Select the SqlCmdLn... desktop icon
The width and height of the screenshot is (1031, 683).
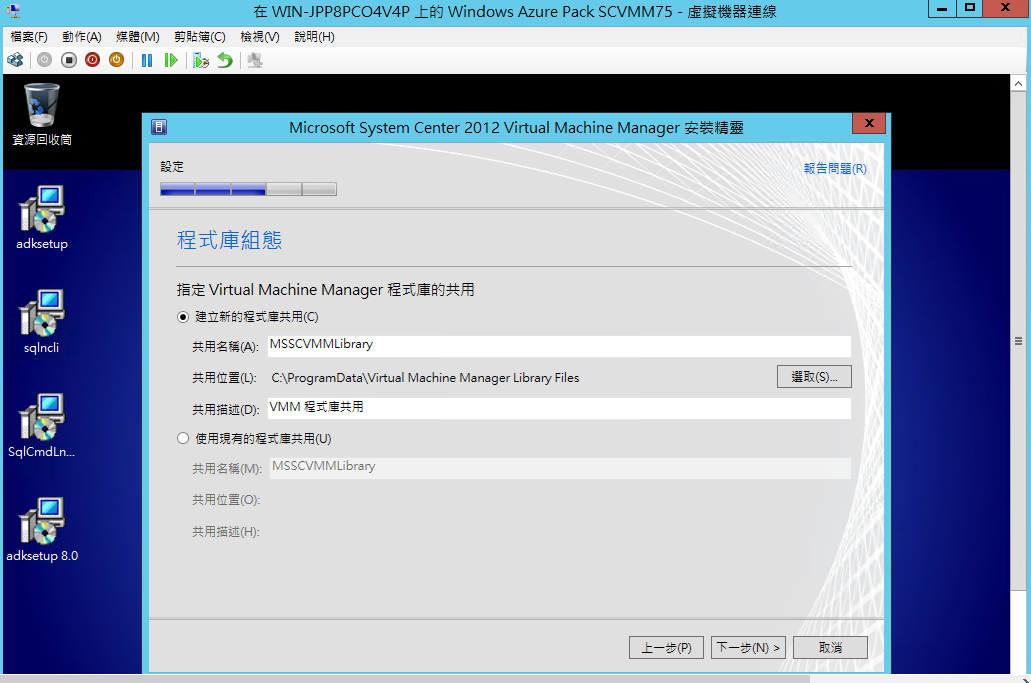(41, 425)
